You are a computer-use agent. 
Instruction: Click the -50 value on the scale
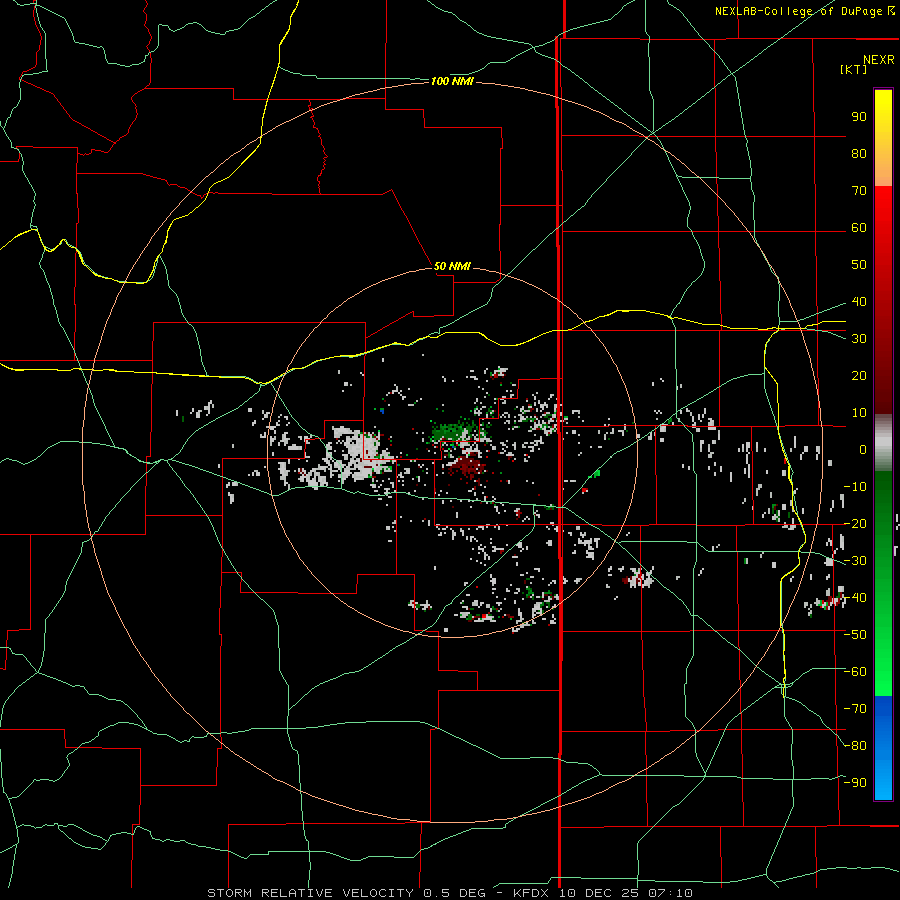pos(855,635)
